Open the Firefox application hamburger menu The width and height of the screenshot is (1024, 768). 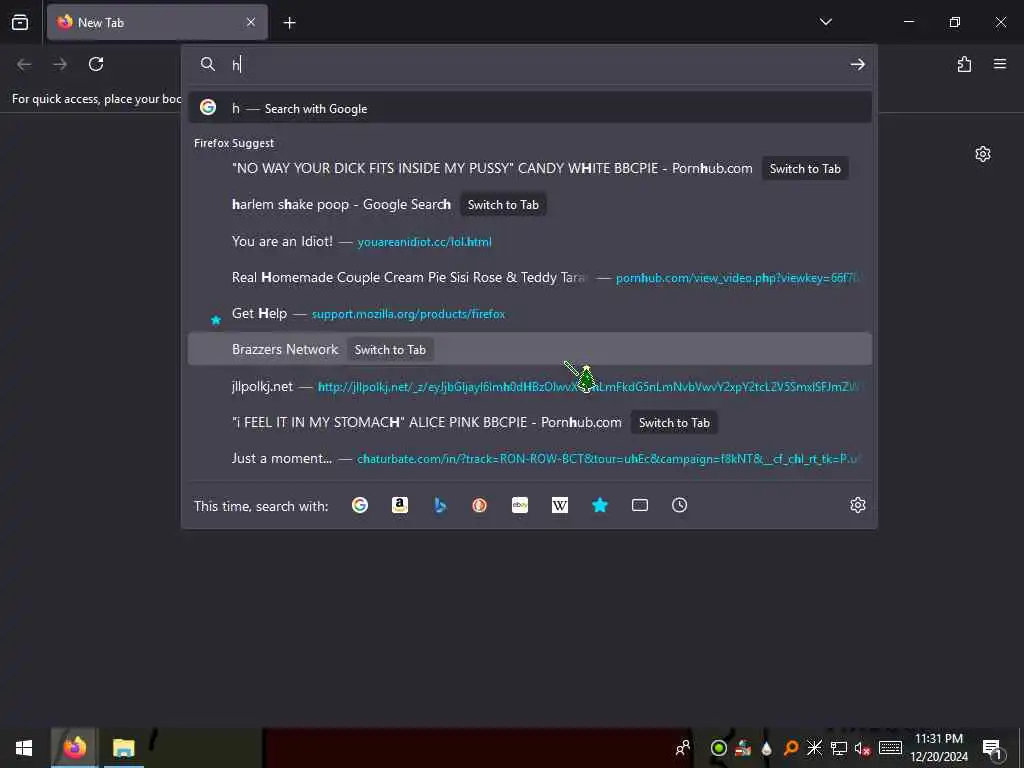[x=1000, y=64]
